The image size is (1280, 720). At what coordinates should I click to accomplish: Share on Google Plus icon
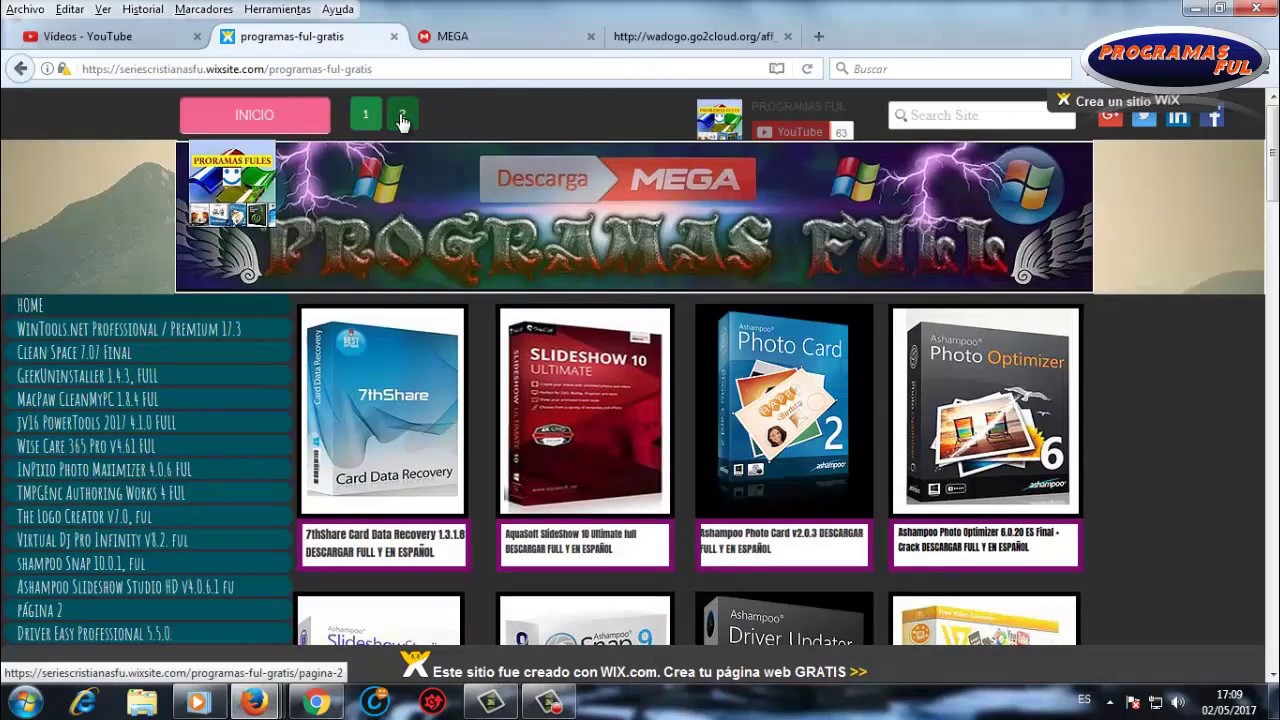tap(1110, 117)
